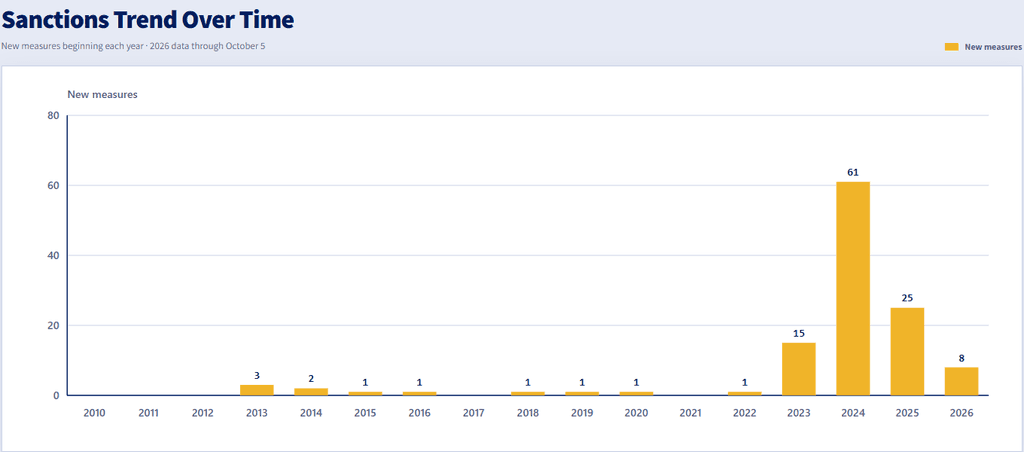This screenshot has width=1024, height=452.
Task: Click the 2017 x-axis label
Action: coord(473,413)
